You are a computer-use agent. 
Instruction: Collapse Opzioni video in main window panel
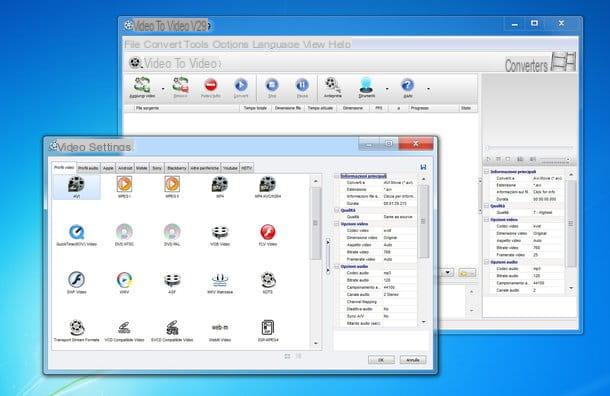point(486,220)
